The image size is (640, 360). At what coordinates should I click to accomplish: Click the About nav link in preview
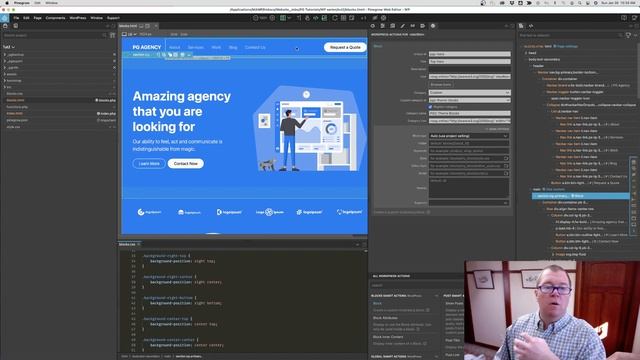pos(174,47)
